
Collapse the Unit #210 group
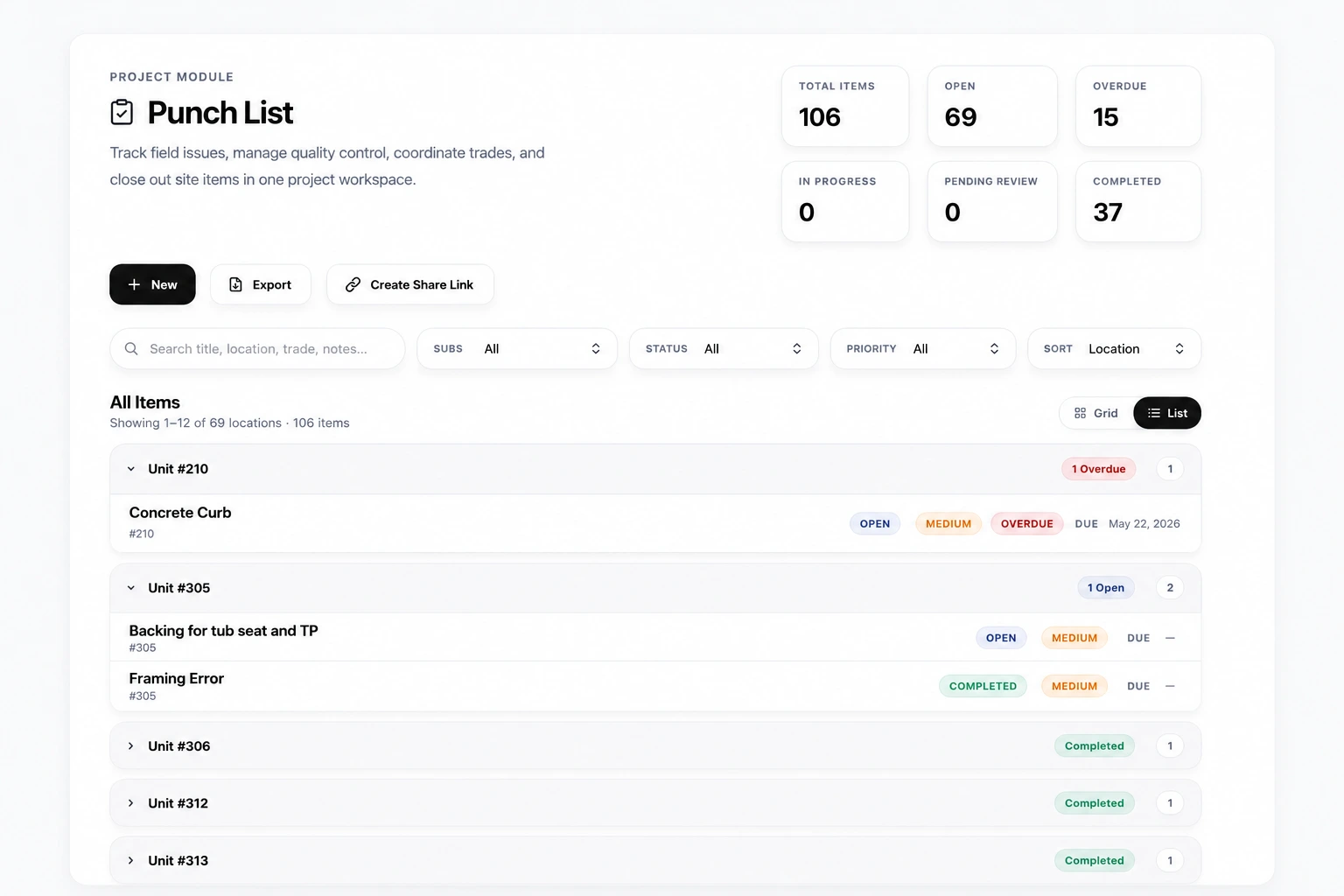131,469
